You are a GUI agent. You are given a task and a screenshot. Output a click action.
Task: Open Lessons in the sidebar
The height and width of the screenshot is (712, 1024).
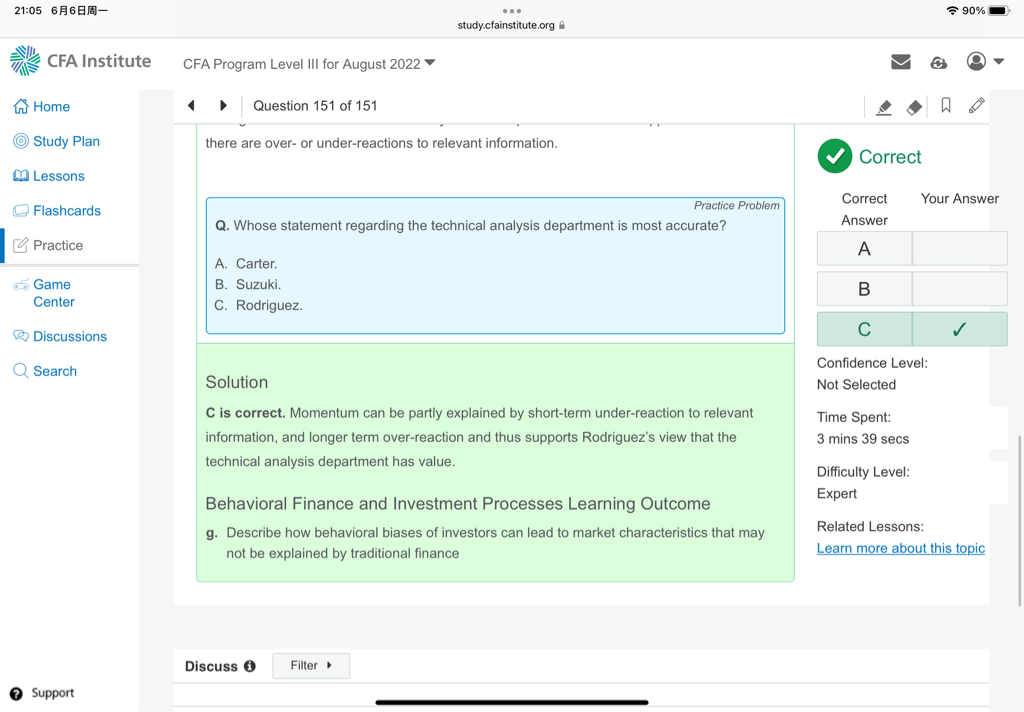49,176
